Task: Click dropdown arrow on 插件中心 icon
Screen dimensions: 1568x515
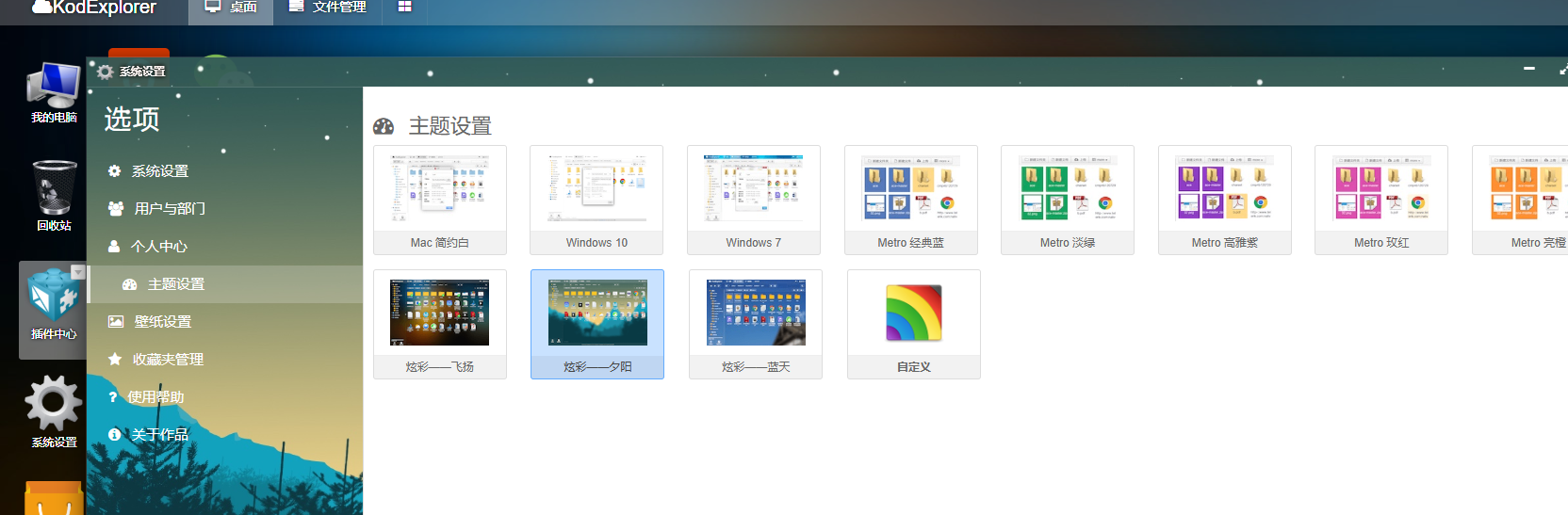Action: pos(78,272)
